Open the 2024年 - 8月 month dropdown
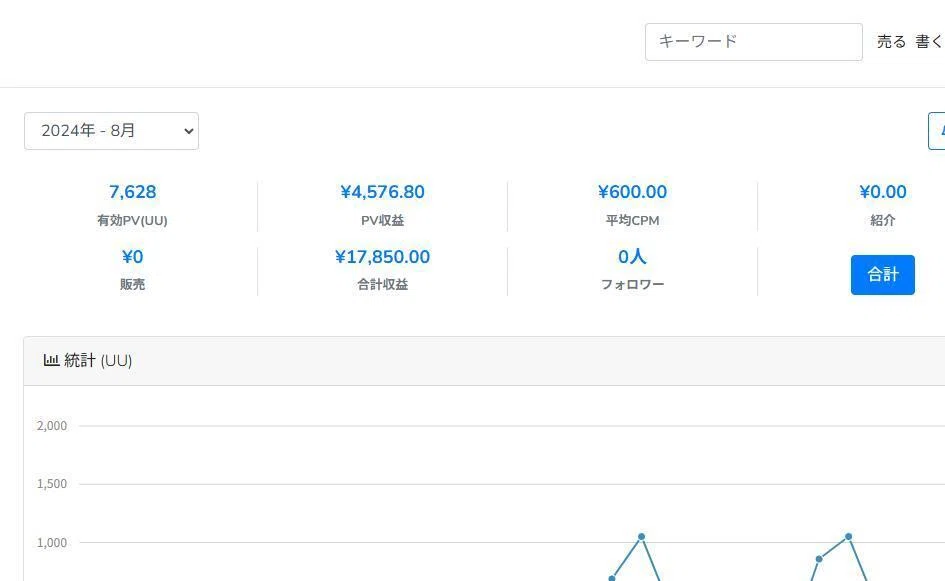This screenshot has width=945, height=581. (x=111, y=131)
